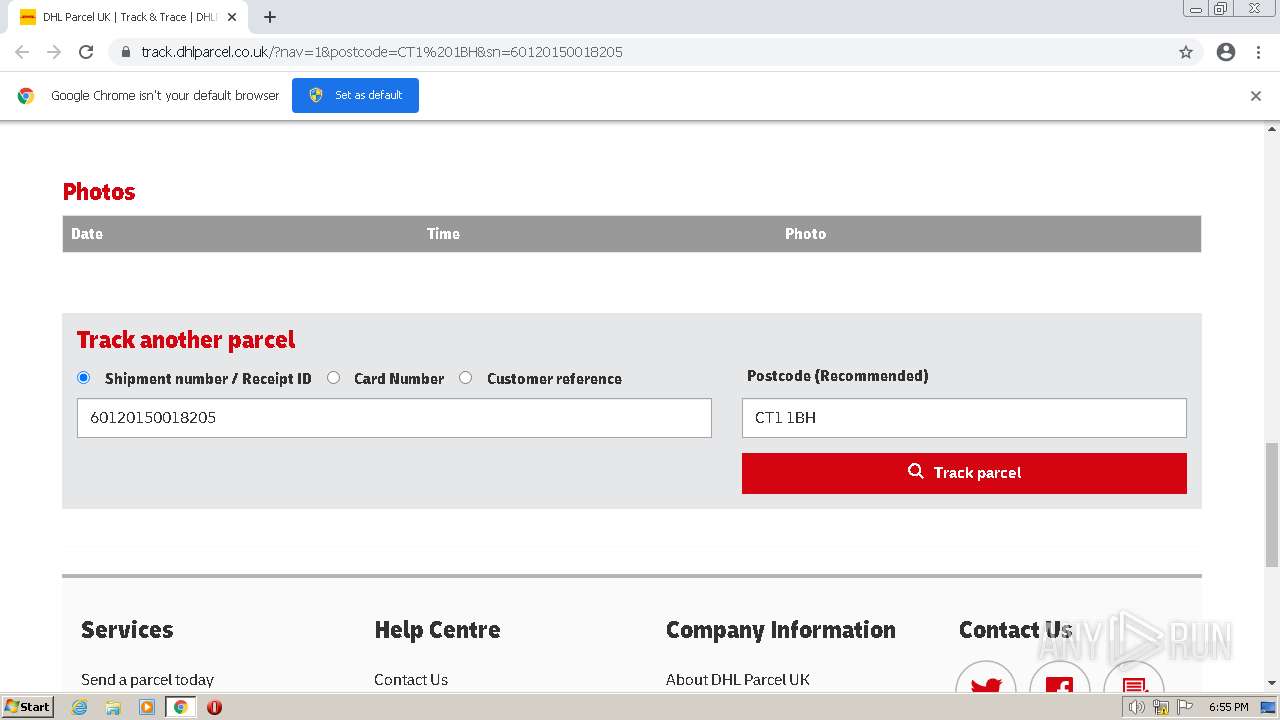
Task: Go back to the previous page
Action: (x=22, y=52)
